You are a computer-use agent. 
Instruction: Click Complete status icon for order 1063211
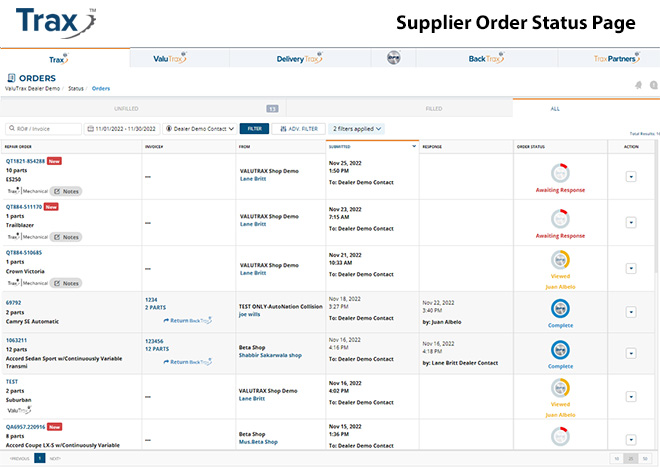(x=560, y=350)
